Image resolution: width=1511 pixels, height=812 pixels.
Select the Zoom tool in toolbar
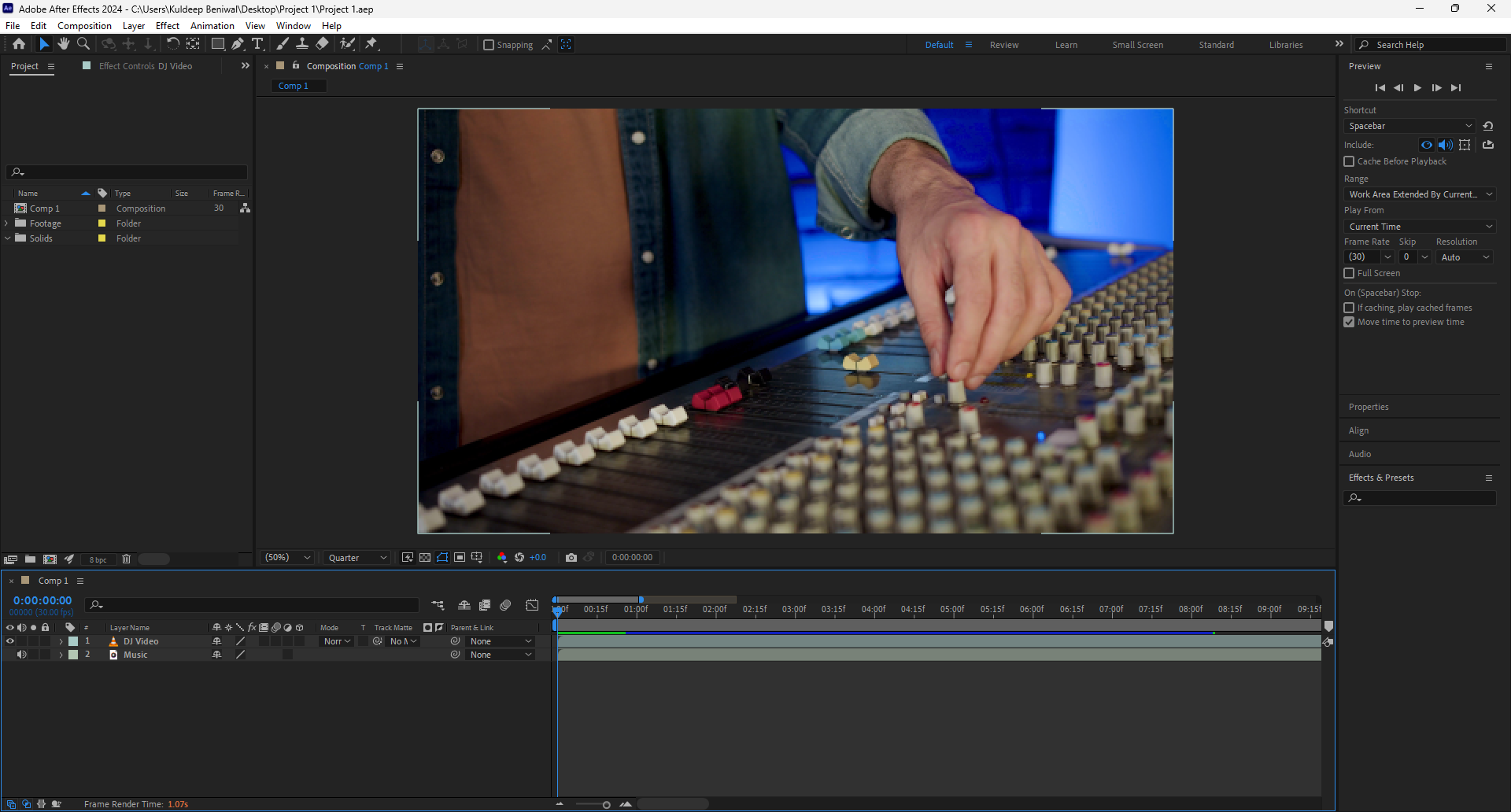point(83,44)
